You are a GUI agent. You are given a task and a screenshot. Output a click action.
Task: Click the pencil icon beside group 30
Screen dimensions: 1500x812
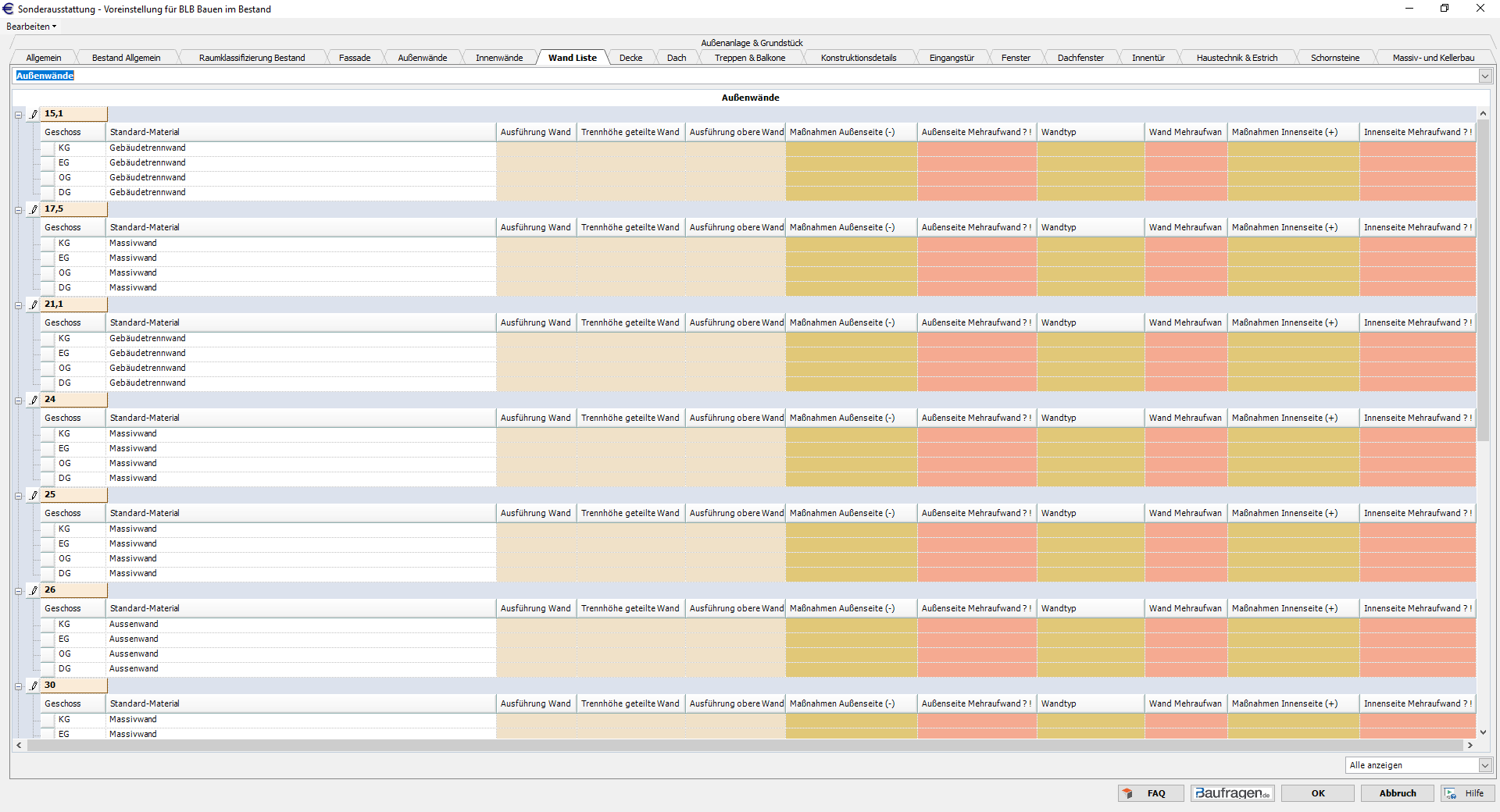click(34, 686)
